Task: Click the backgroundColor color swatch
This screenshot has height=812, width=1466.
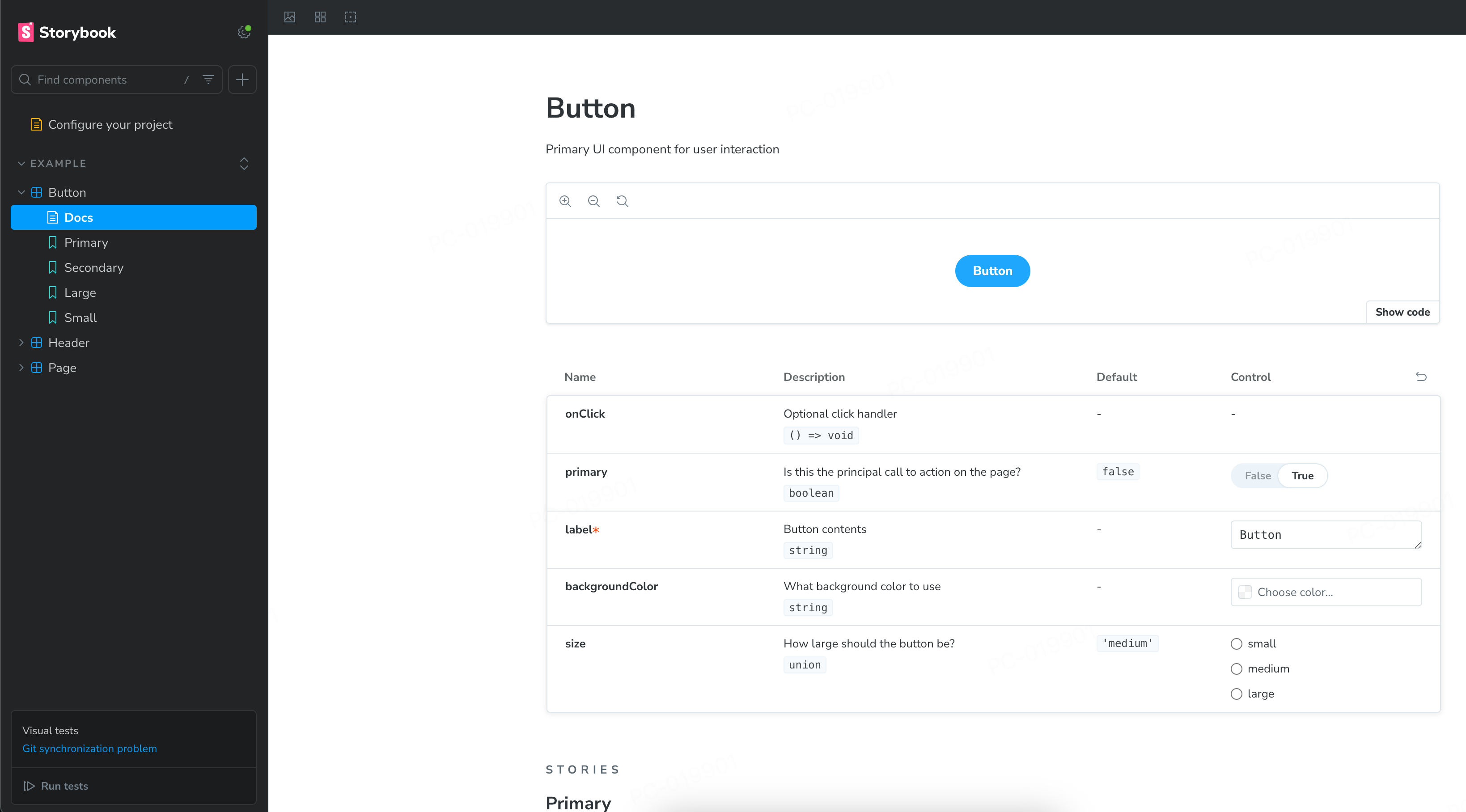Action: click(x=1245, y=592)
